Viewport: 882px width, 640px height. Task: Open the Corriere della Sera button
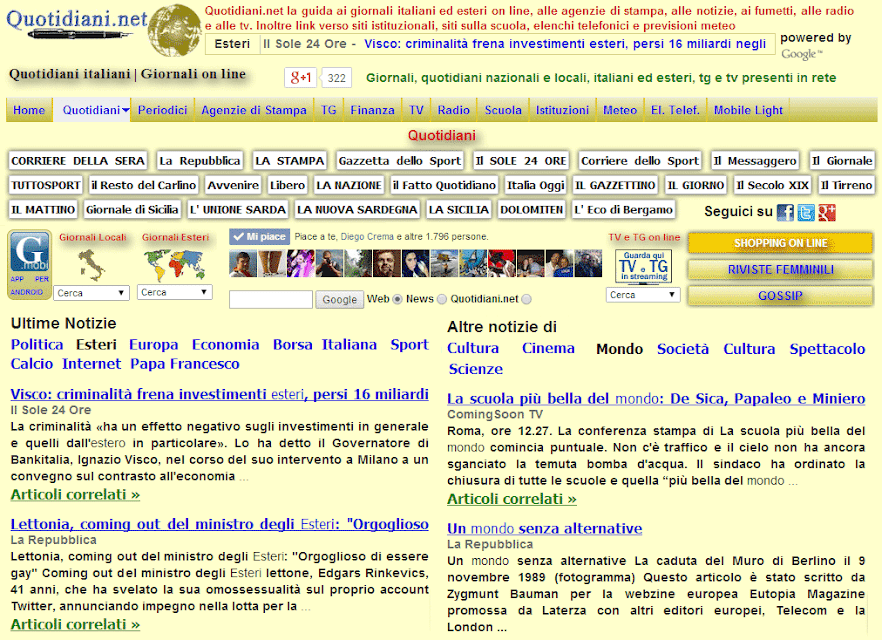[78, 161]
